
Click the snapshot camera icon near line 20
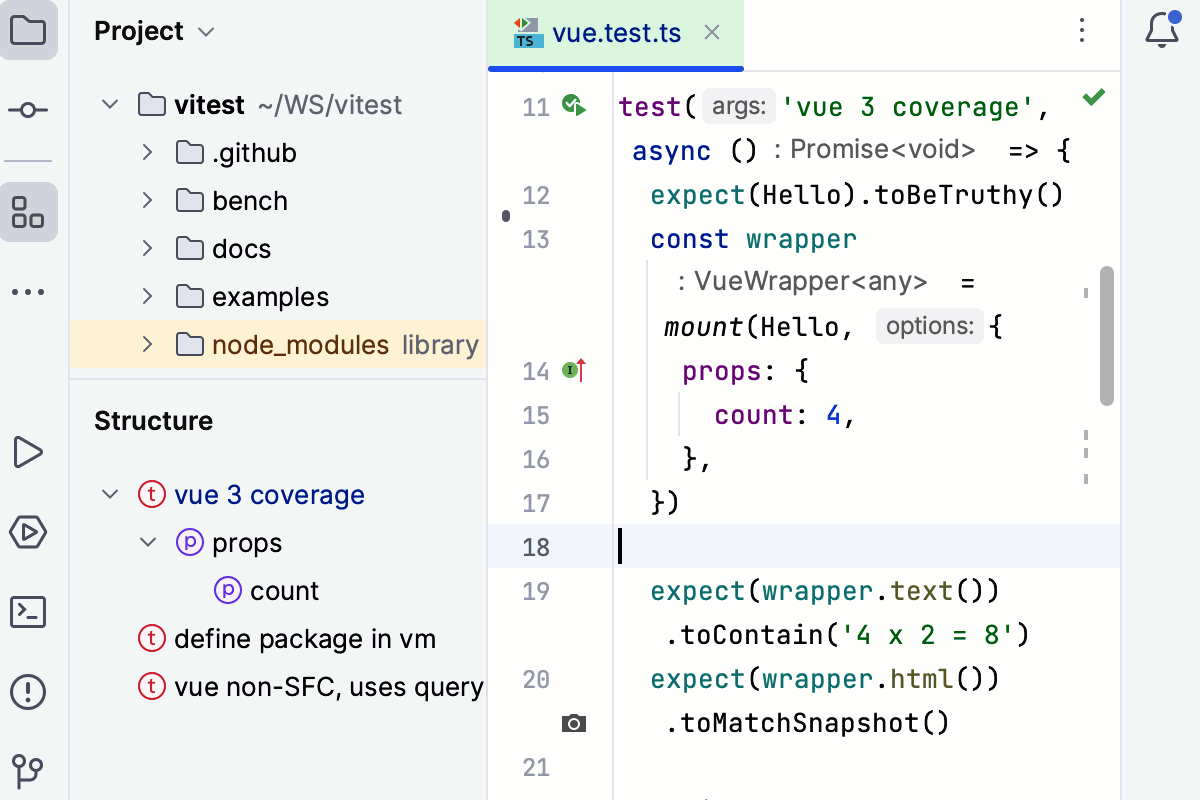click(574, 723)
